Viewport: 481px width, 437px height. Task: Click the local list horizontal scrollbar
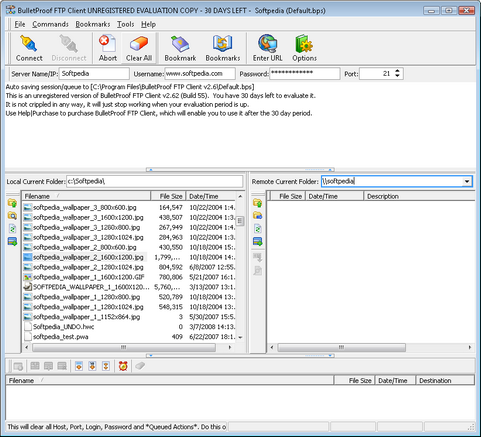[124, 347]
